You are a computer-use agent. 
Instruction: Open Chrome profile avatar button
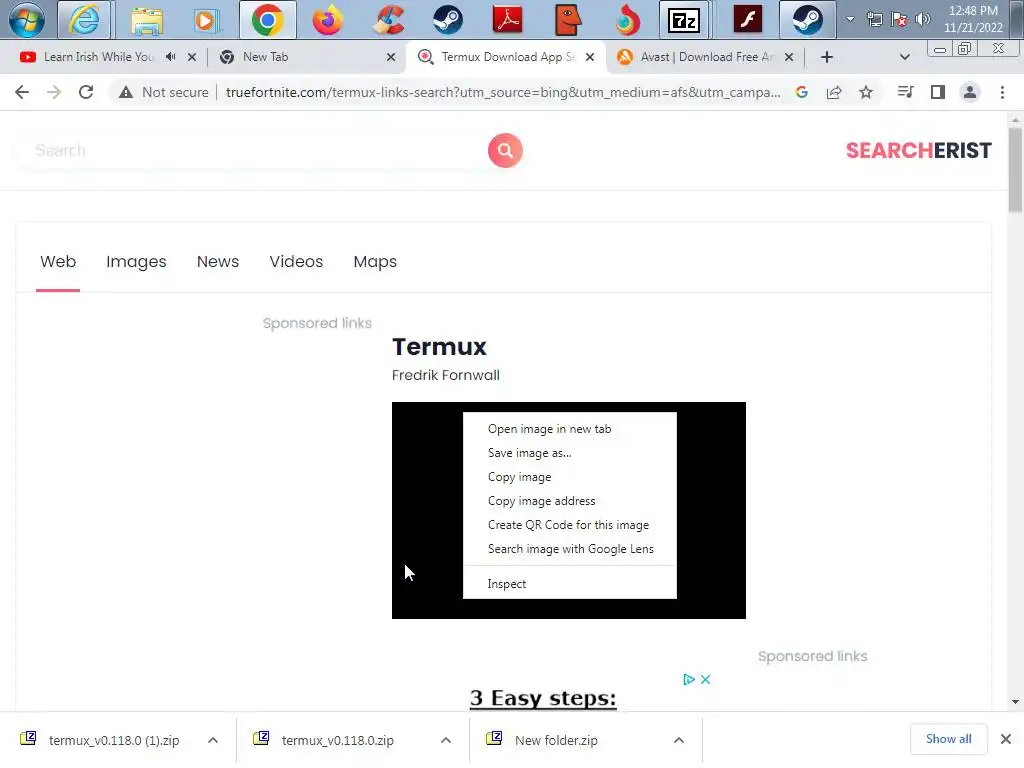[x=970, y=92]
